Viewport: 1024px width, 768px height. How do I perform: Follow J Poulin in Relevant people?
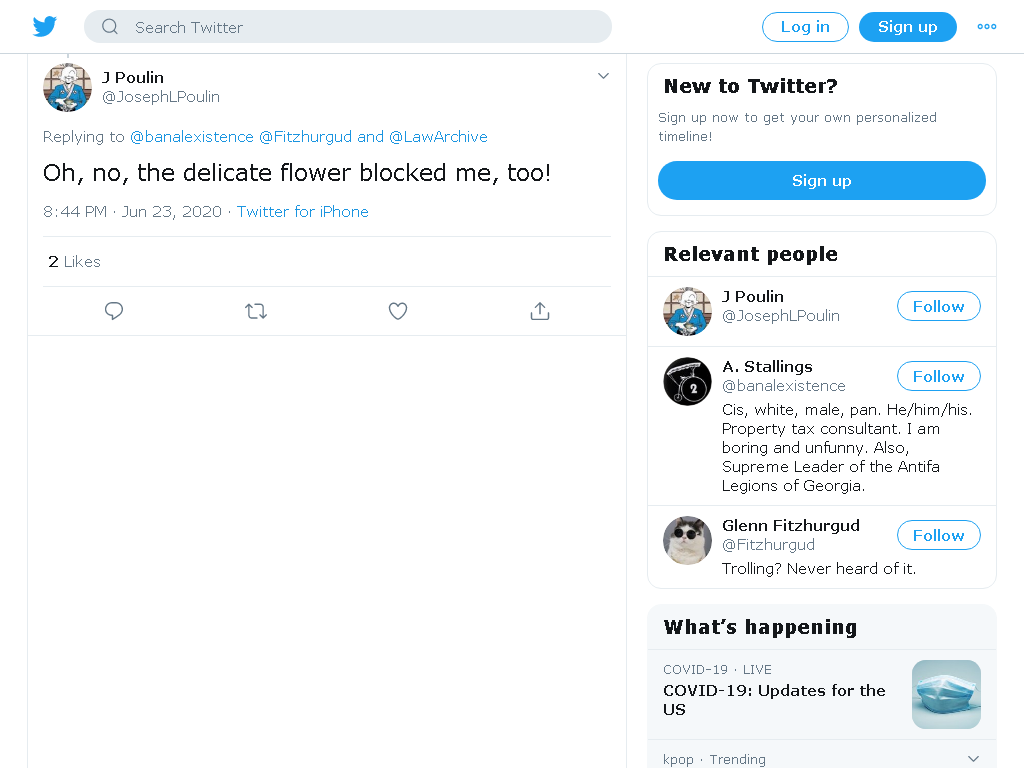click(x=938, y=306)
